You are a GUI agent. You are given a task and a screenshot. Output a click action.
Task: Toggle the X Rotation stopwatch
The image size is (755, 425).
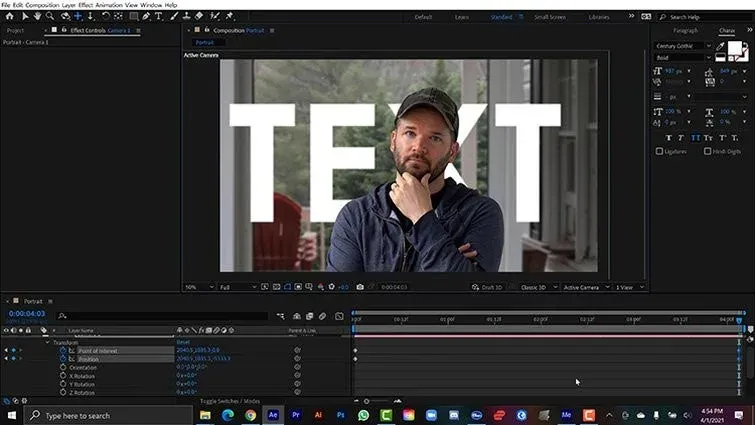point(63,375)
